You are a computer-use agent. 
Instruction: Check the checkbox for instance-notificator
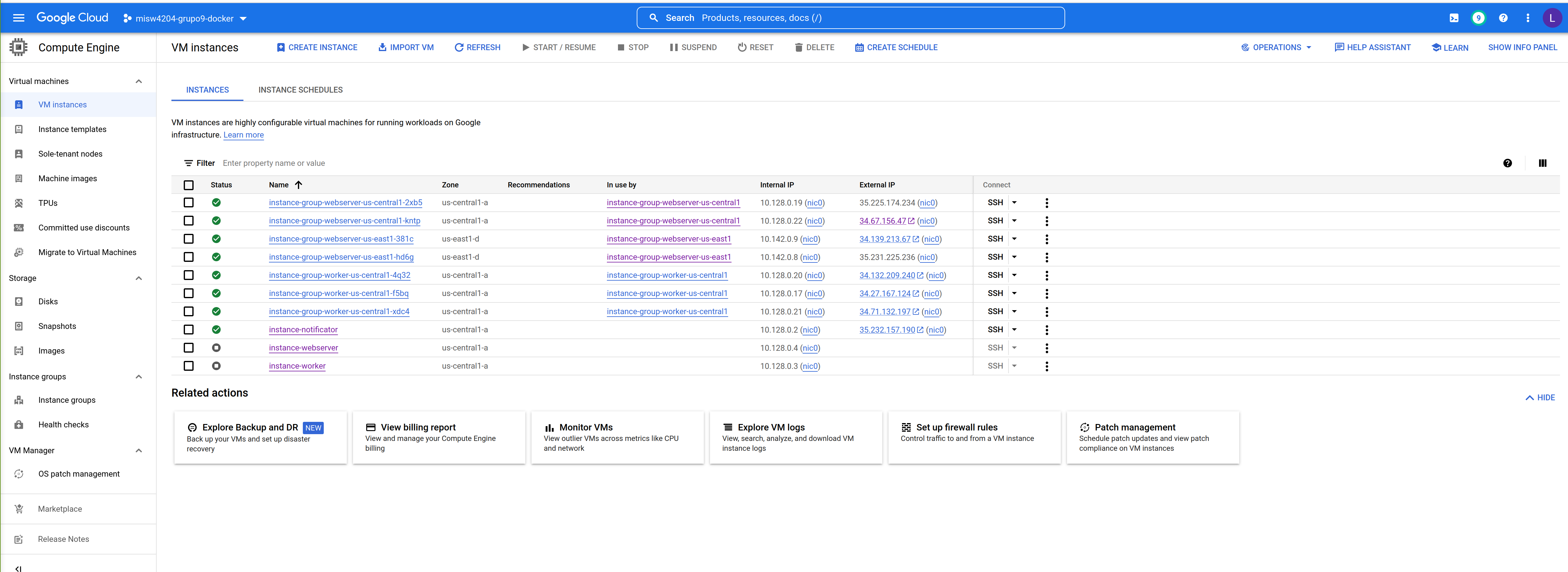189,330
